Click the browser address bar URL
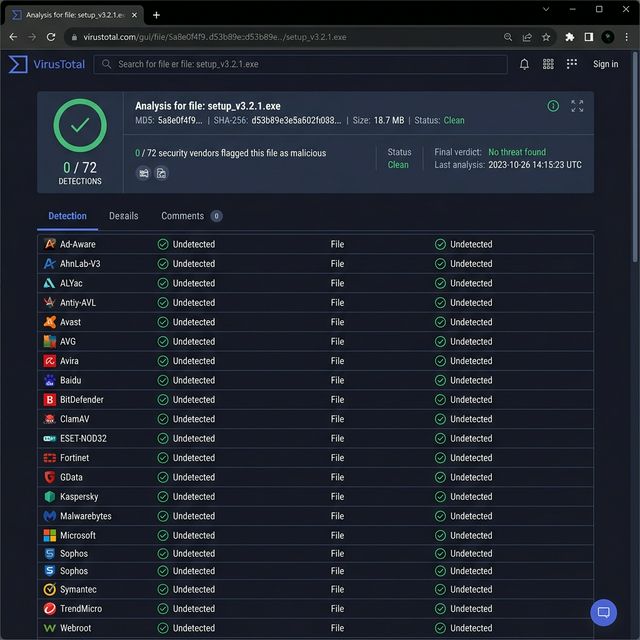Viewport: 640px width, 640px height. point(215,37)
